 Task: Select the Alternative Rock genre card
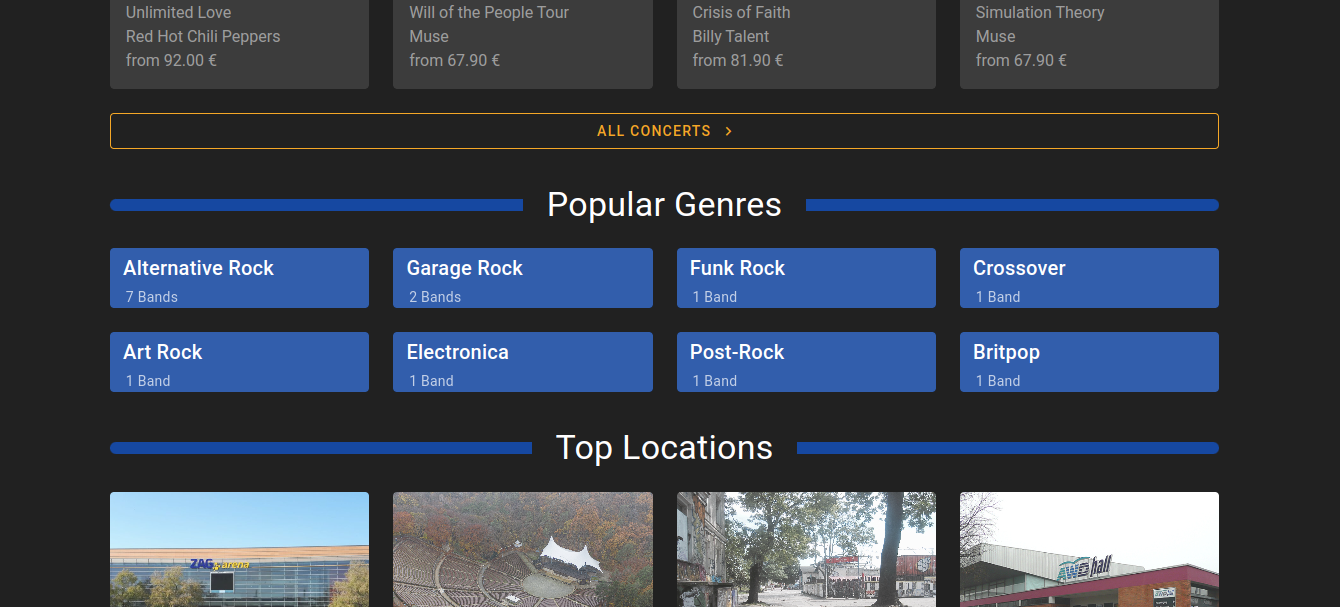tap(239, 278)
